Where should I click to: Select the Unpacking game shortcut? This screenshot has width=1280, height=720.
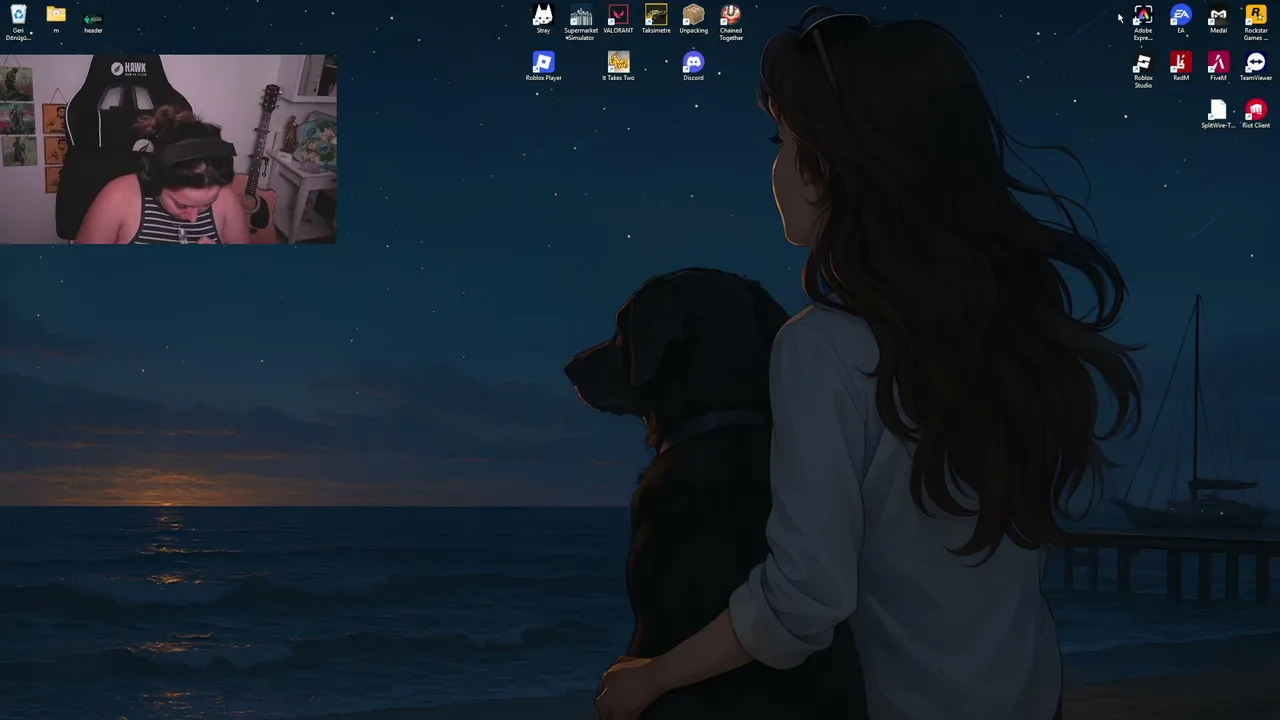point(693,19)
